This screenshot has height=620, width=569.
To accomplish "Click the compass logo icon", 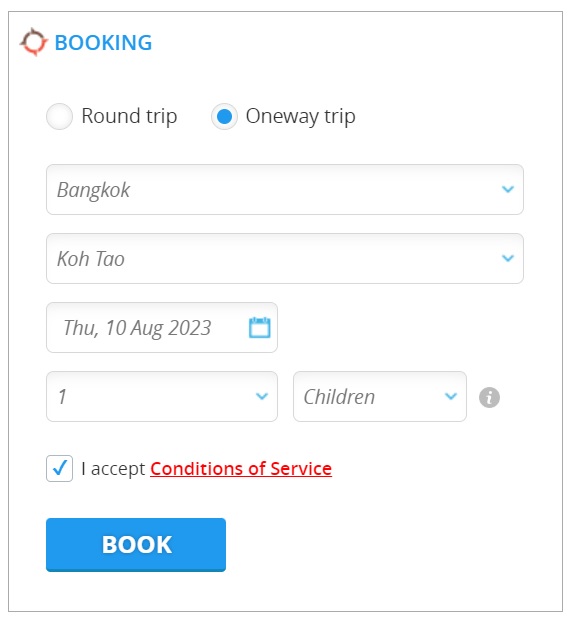I will click(x=34, y=42).
